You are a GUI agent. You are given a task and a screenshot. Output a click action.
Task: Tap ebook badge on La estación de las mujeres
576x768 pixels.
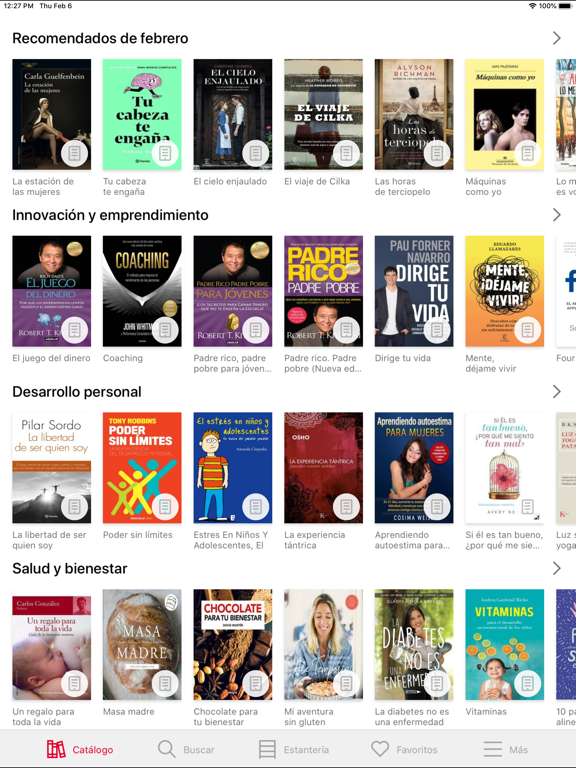pos(74,153)
